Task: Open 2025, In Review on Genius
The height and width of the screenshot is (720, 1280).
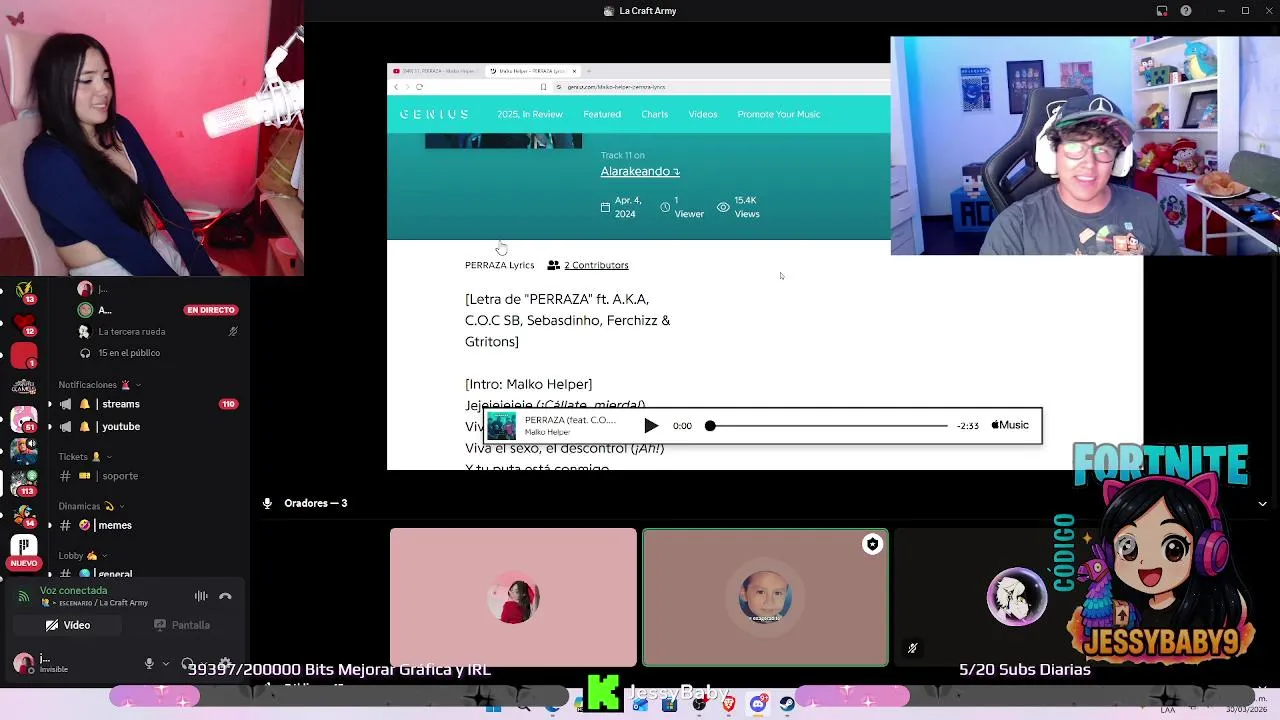Action: click(530, 114)
